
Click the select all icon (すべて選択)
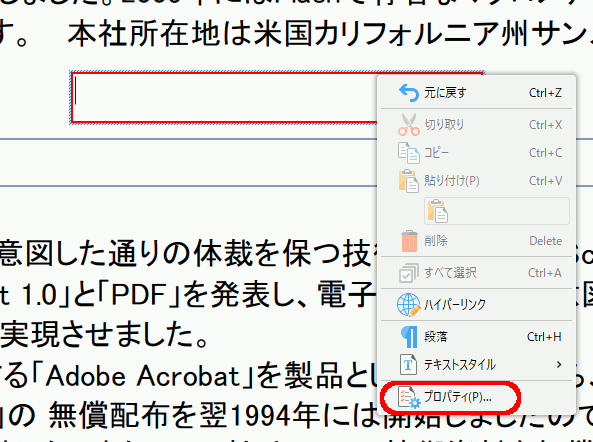pos(408,273)
